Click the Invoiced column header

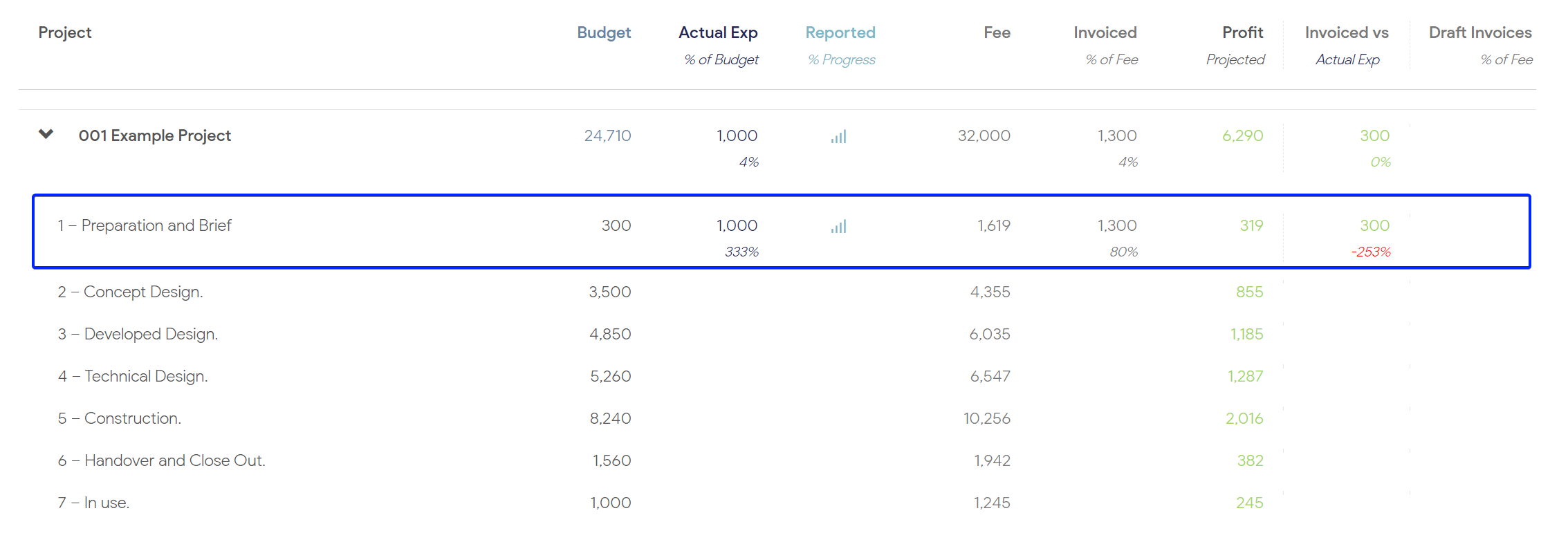coord(1105,32)
